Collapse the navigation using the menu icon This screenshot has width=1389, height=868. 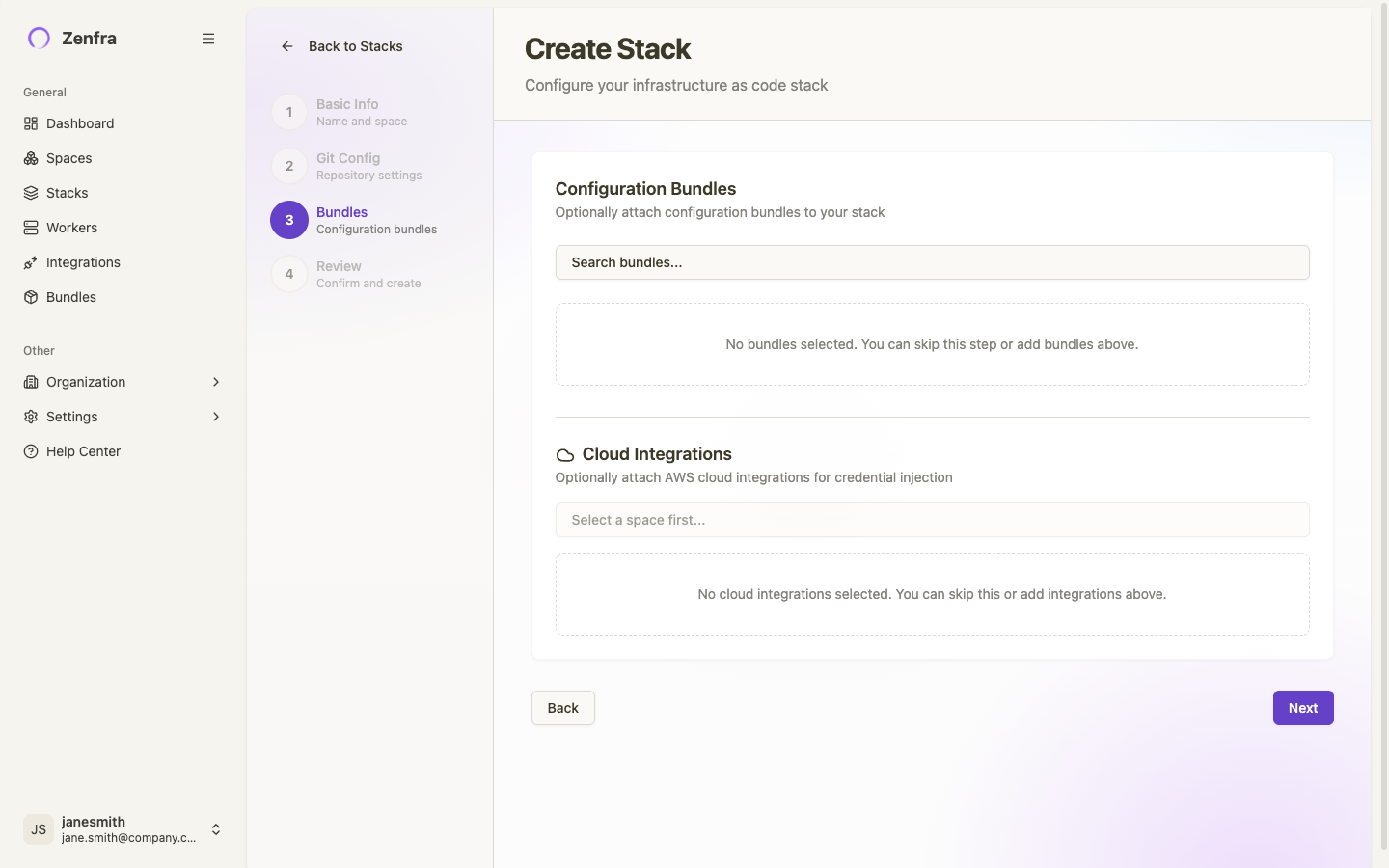[x=208, y=39]
